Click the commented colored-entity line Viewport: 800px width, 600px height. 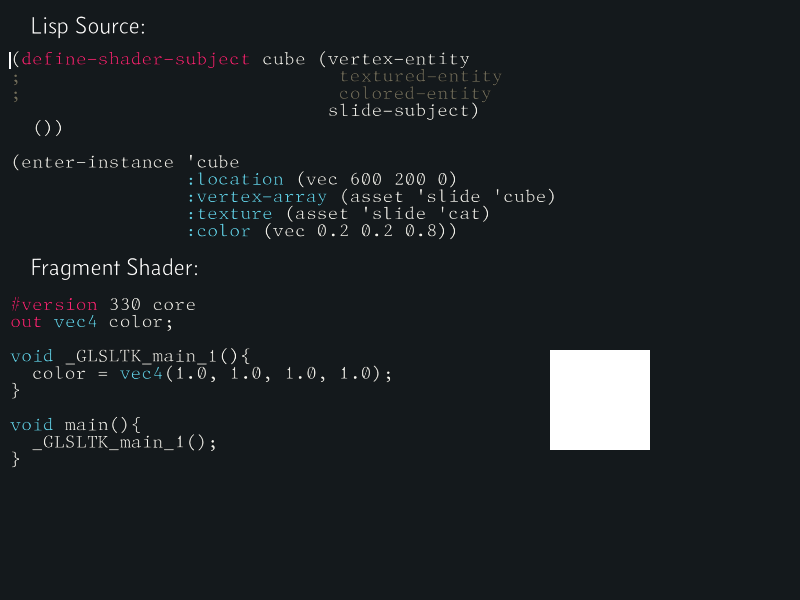415,94
